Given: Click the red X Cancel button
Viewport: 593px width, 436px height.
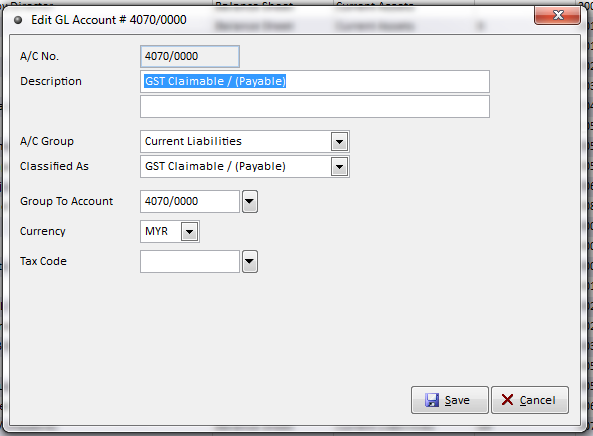Looking at the screenshot, I should click(x=529, y=400).
